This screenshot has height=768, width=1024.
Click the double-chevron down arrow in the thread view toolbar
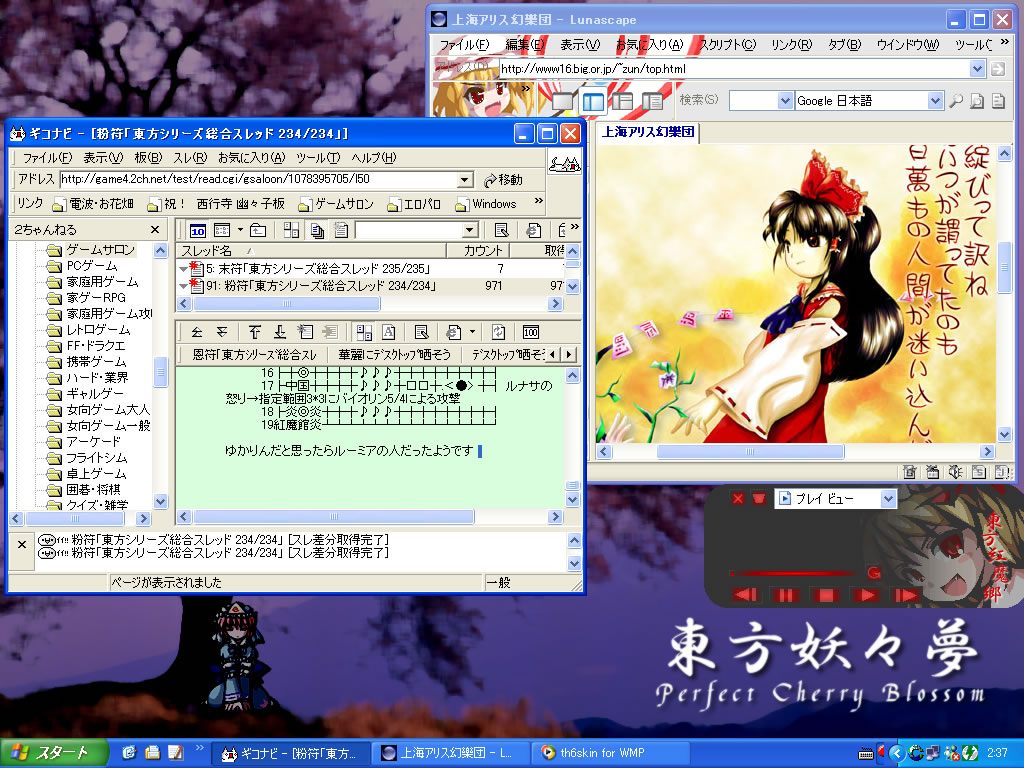222,332
